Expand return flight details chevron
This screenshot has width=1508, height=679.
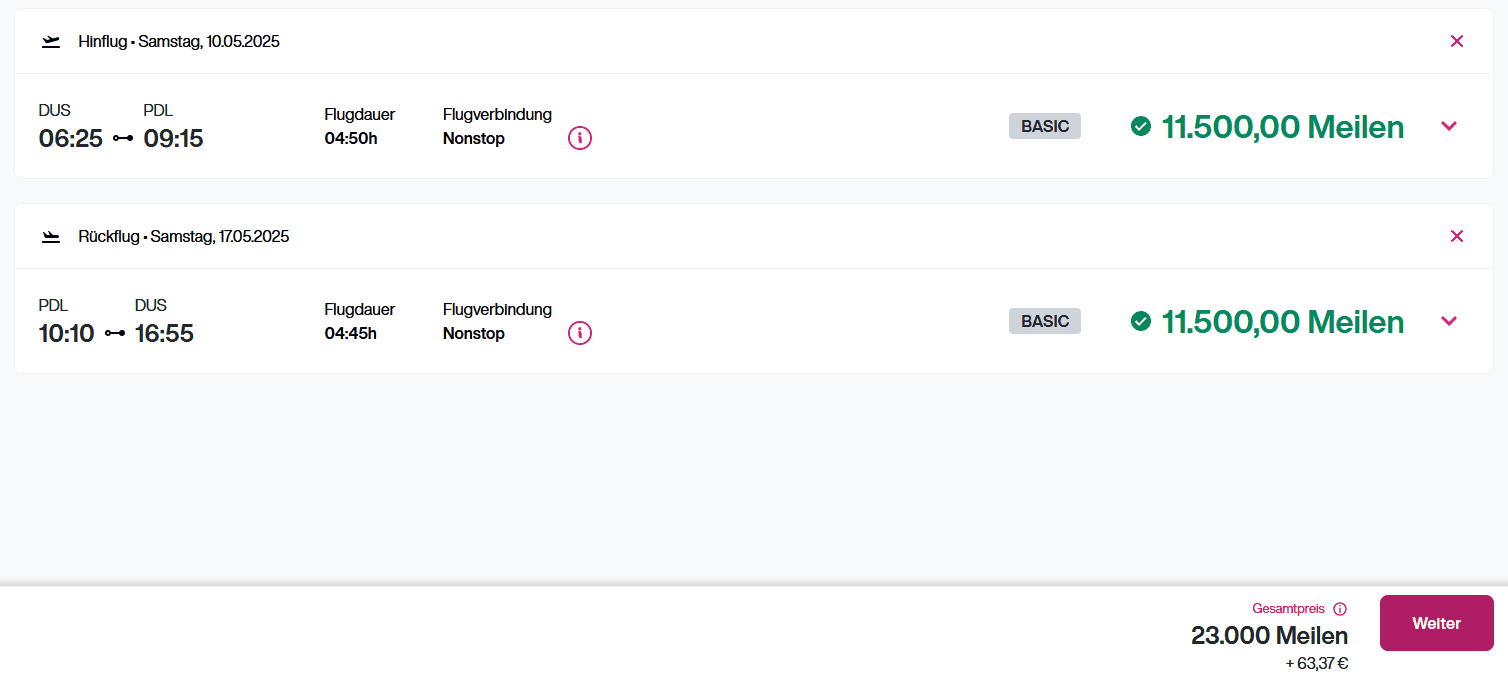(x=1449, y=321)
